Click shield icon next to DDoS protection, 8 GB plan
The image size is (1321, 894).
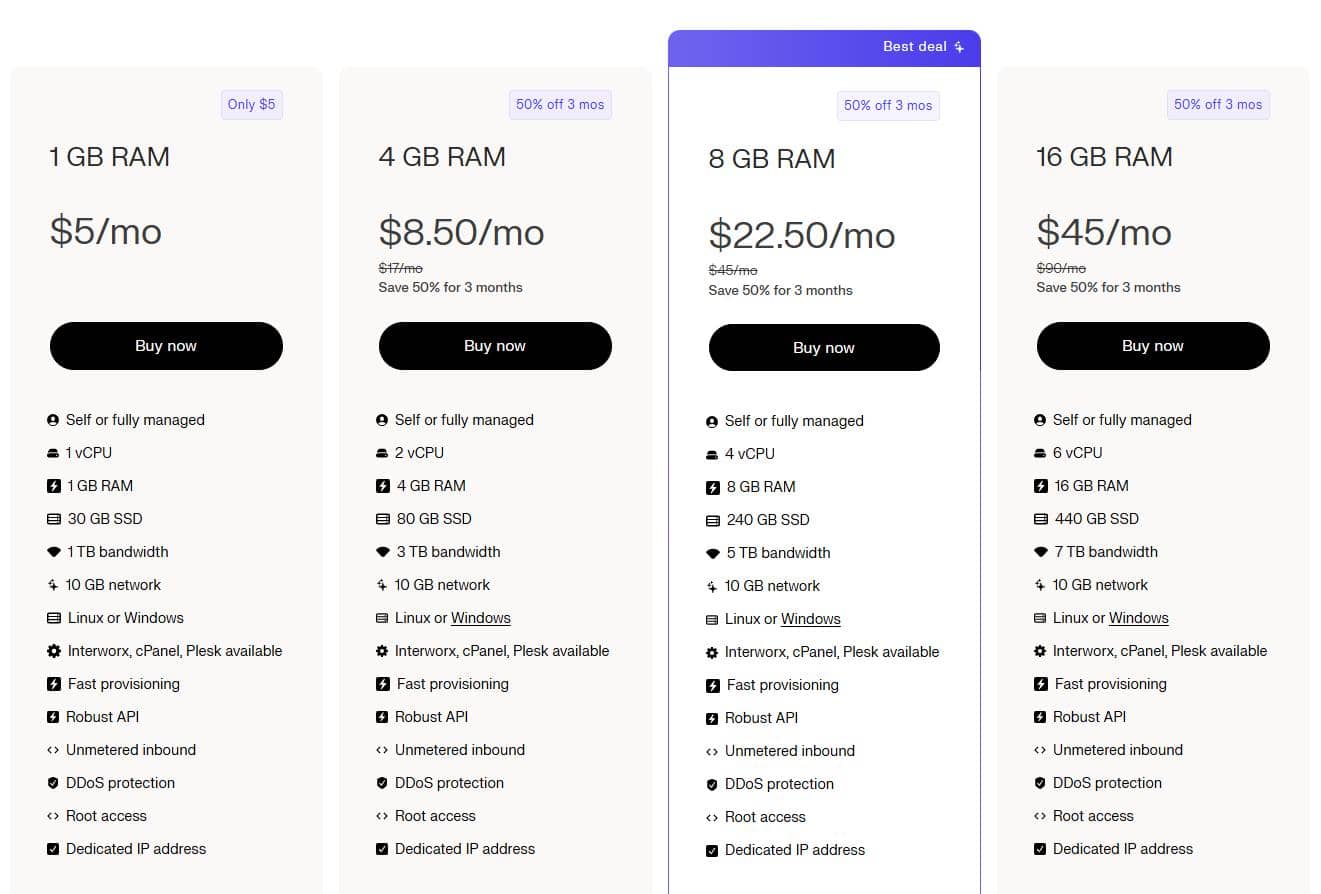712,784
